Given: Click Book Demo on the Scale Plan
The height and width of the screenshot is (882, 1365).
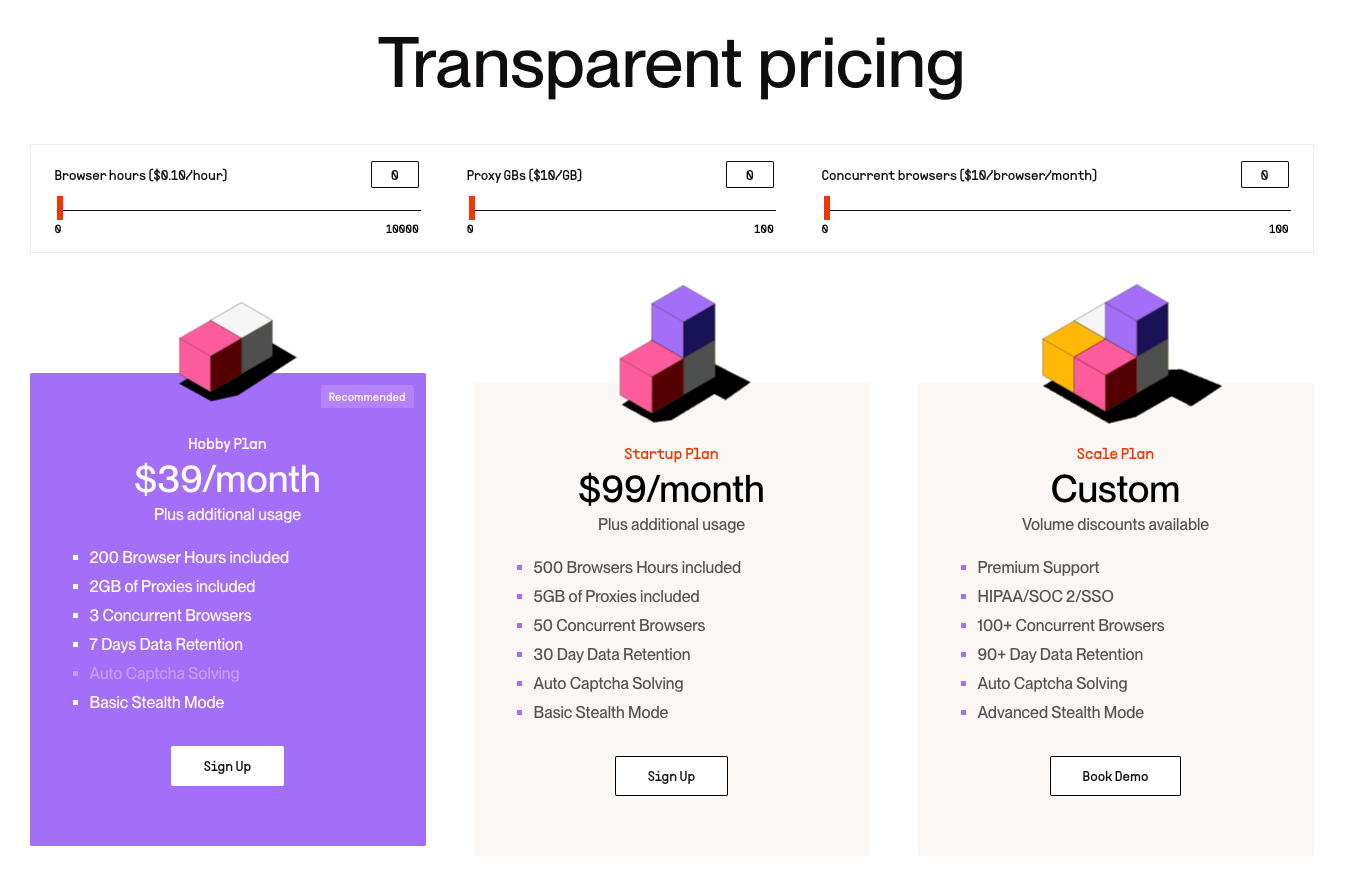Looking at the screenshot, I should pyautogui.click(x=1115, y=775).
